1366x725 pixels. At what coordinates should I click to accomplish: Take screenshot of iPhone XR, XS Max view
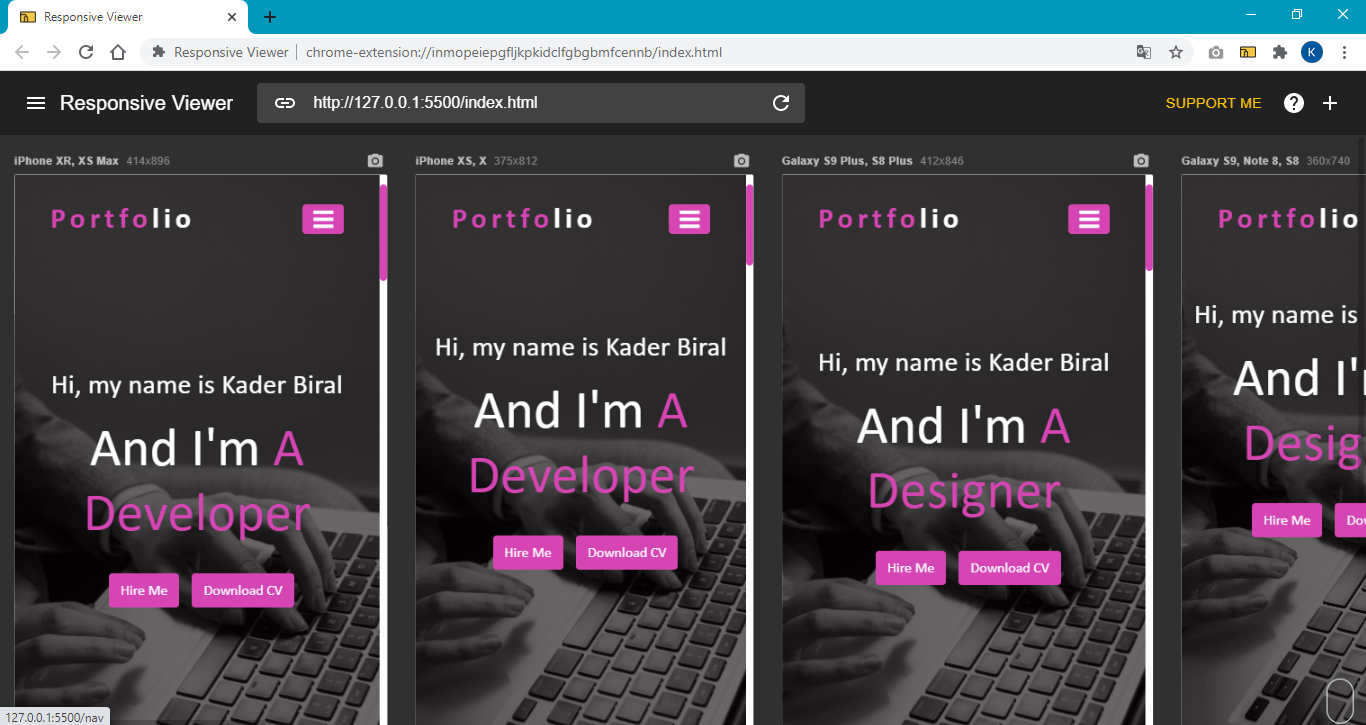(375, 160)
